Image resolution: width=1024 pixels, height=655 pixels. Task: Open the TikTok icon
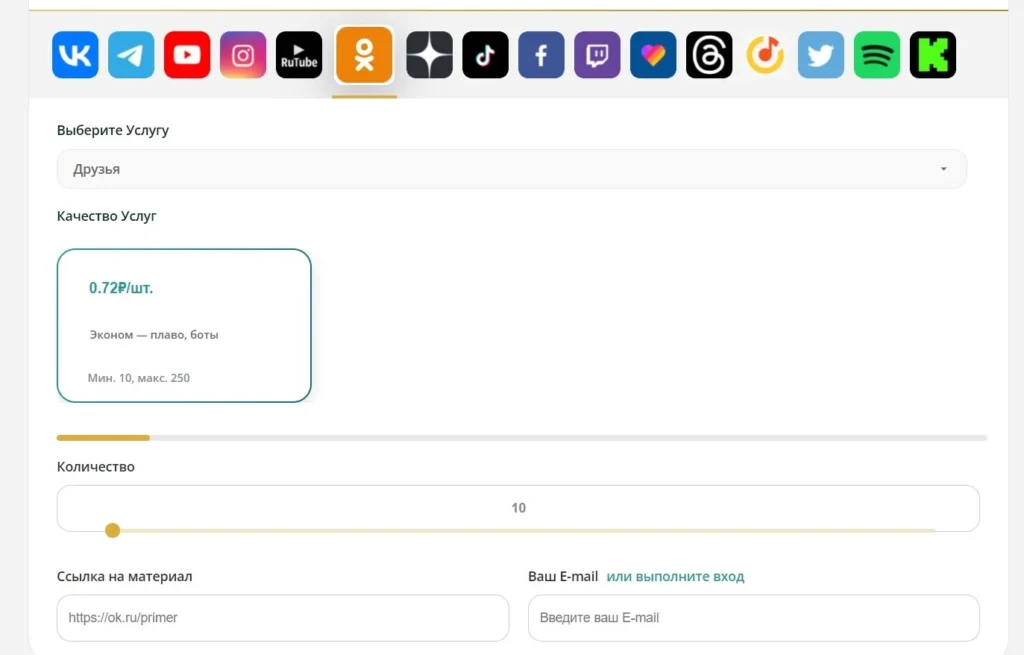(x=485, y=55)
